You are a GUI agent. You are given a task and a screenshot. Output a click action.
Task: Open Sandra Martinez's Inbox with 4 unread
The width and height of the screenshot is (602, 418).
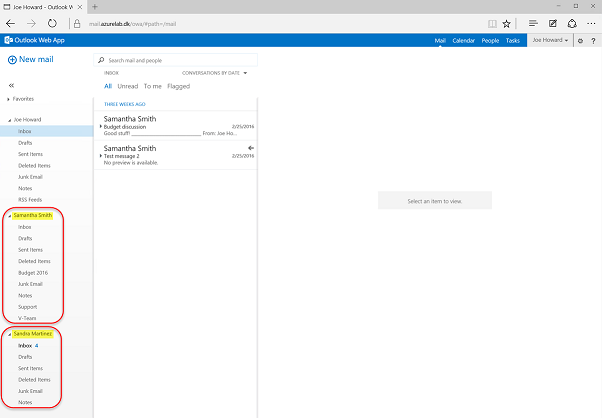[x=28, y=345]
